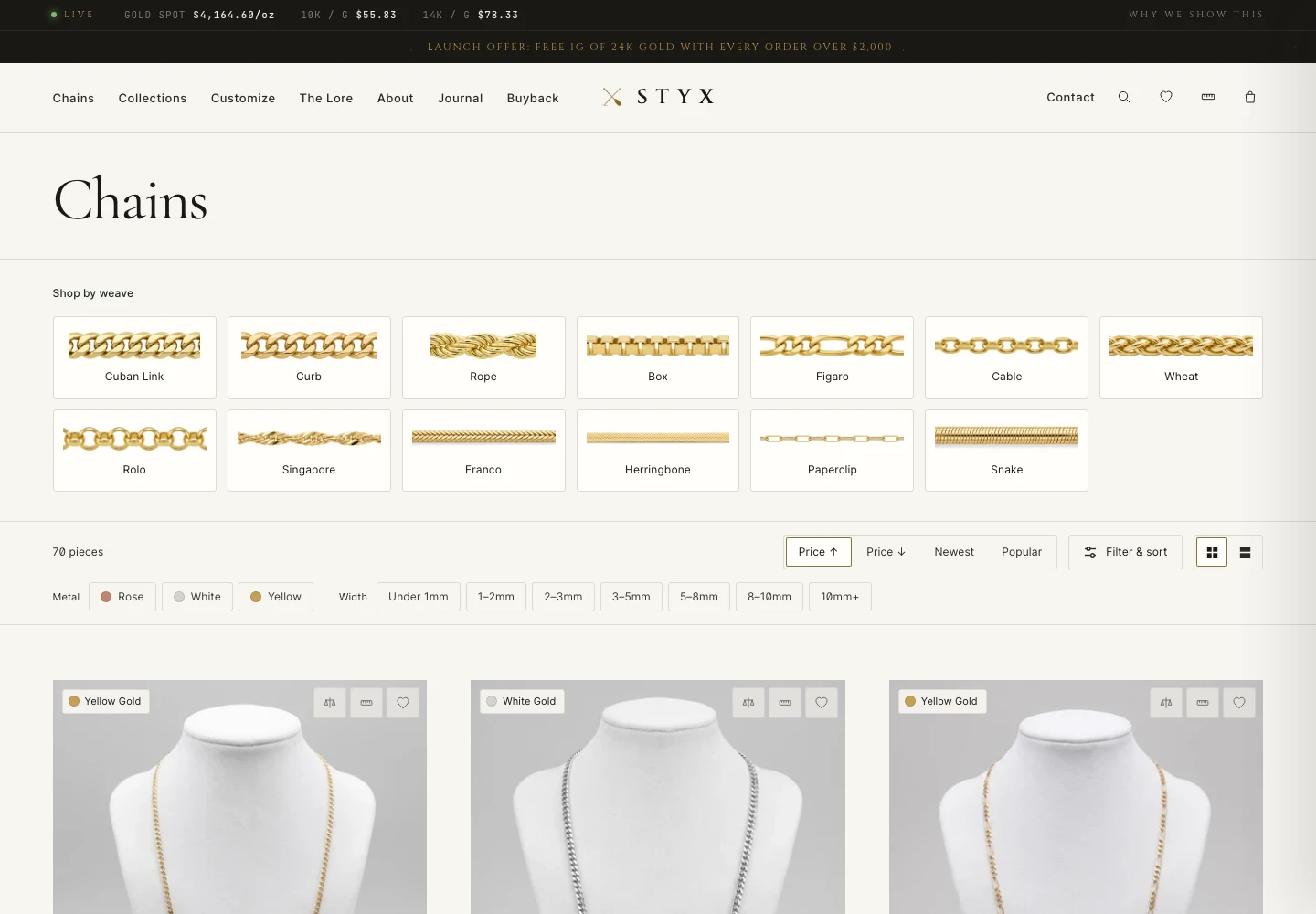Screen dimensions: 1316x914
Task: Expand the Filter & sort panel
Action: tap(1125, 552)
